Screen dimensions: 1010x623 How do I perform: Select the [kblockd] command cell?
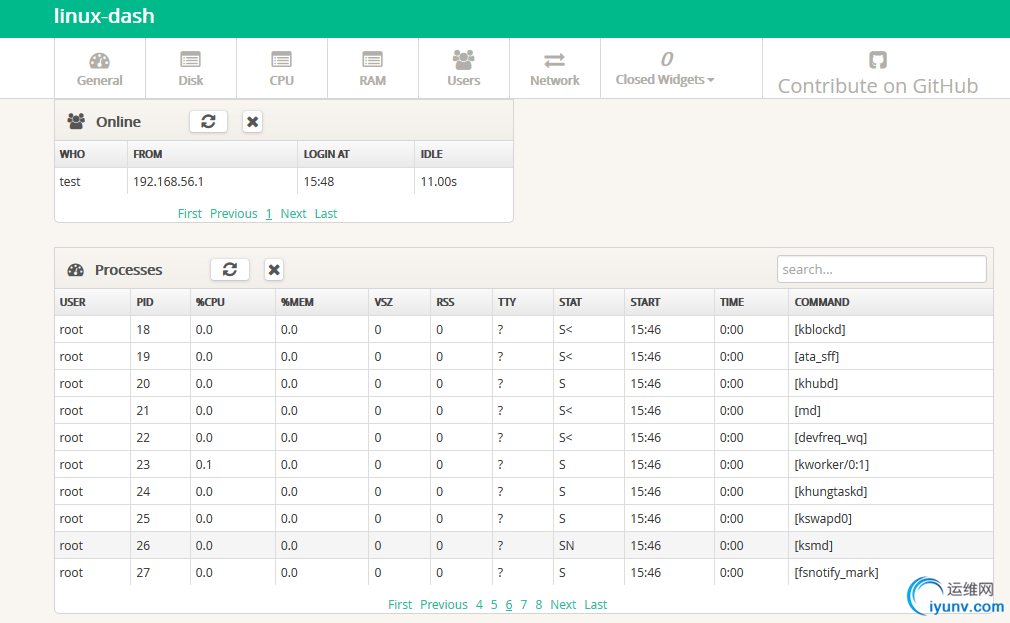click(891, 329)
